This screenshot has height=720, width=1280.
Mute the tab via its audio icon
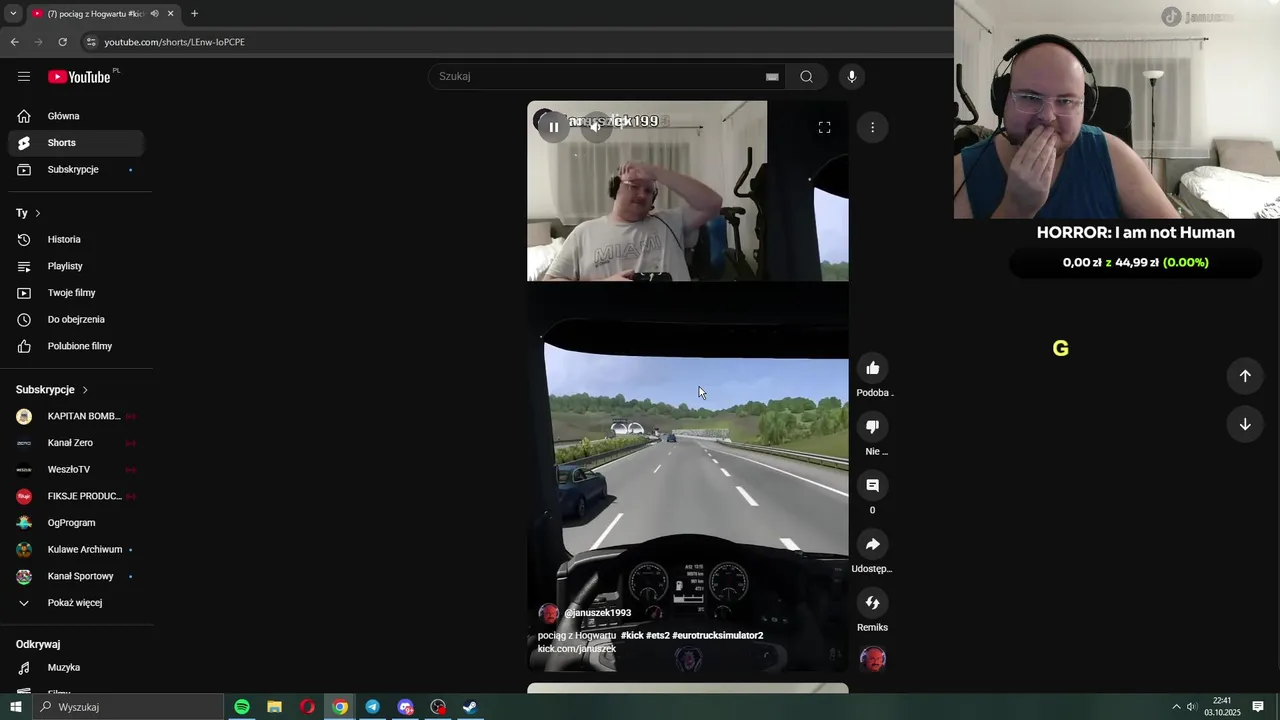[154, 14]
